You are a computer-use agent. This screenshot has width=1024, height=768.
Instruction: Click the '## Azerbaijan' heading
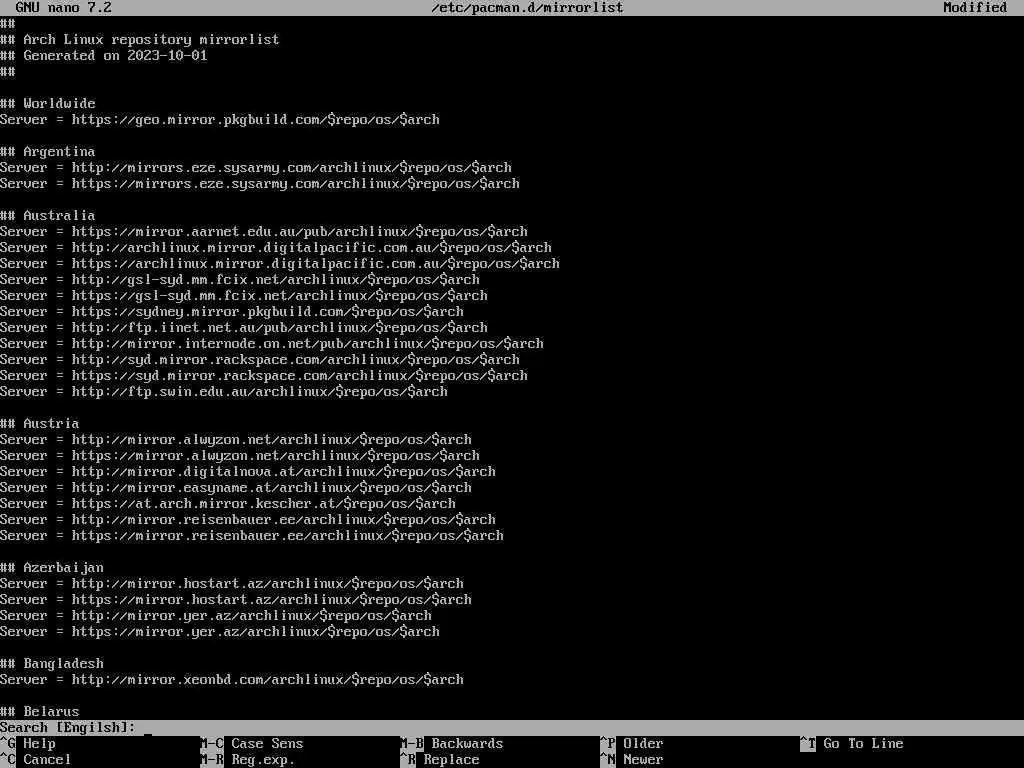coord(52,568)
